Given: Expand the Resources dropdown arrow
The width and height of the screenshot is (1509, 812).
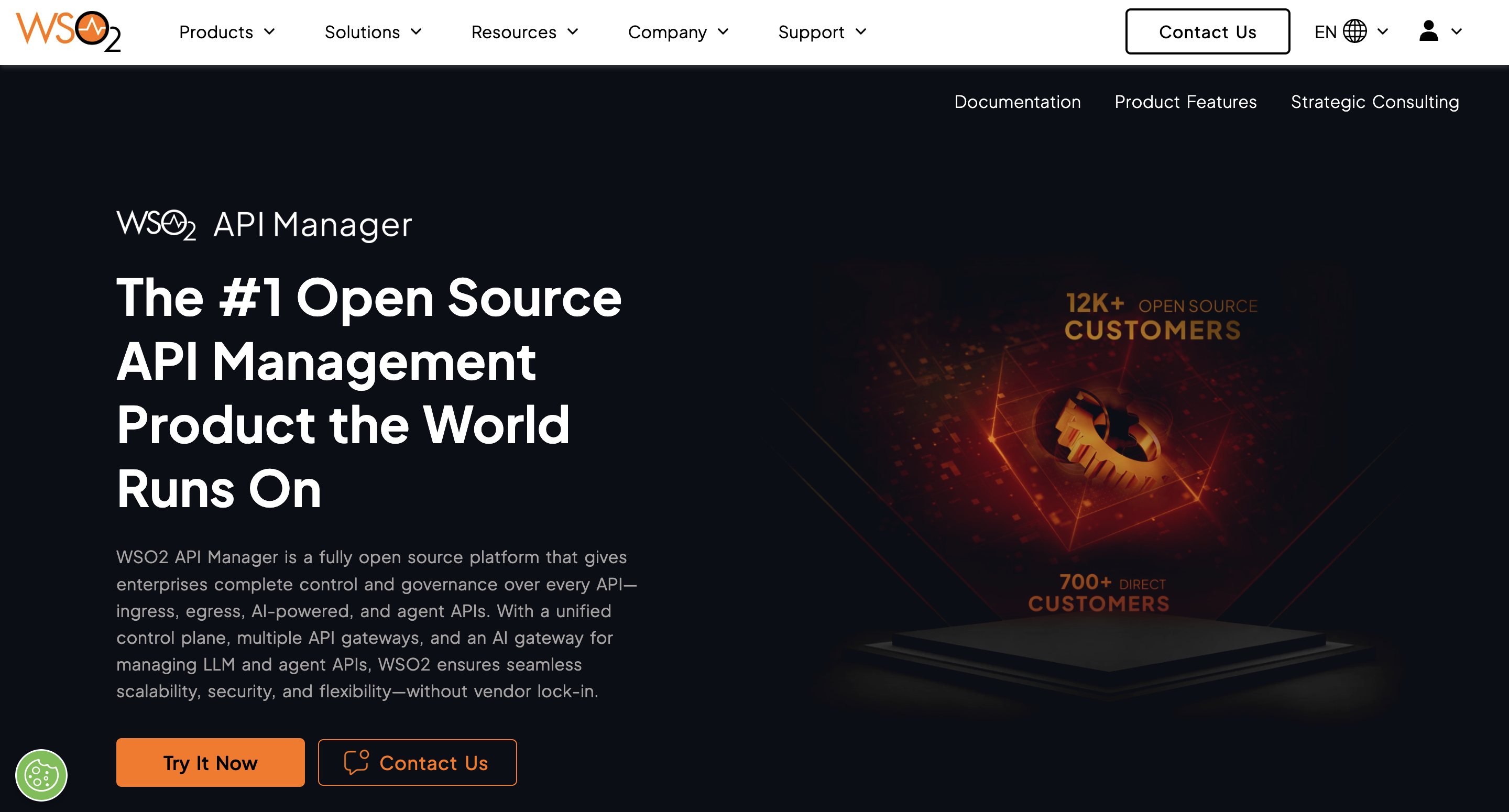Looking at the screenshot, I should pyautogui.click(x=573, y=31).
